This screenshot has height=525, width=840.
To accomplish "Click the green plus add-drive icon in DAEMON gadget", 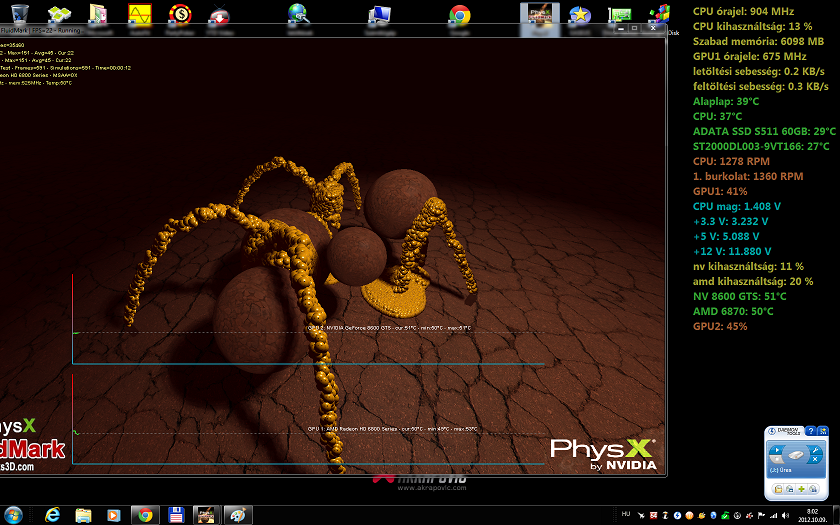I will pos(801,489).
